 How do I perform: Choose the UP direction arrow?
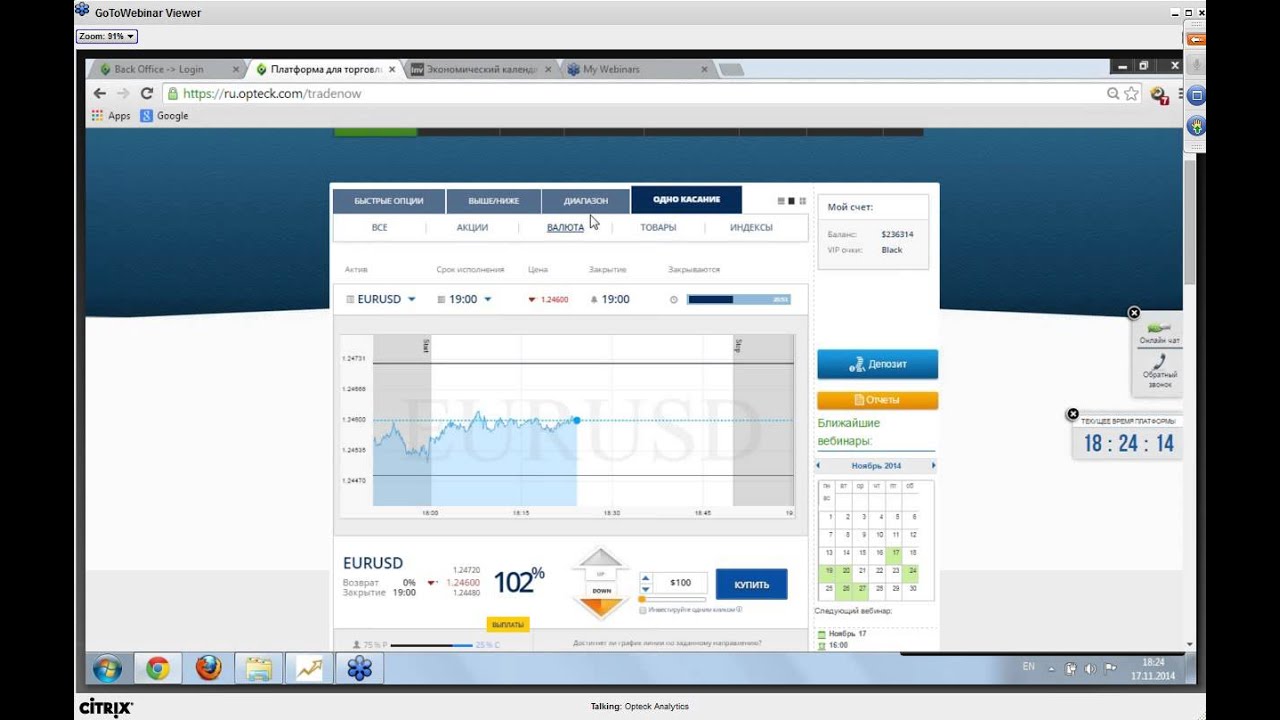click(601, 565)
